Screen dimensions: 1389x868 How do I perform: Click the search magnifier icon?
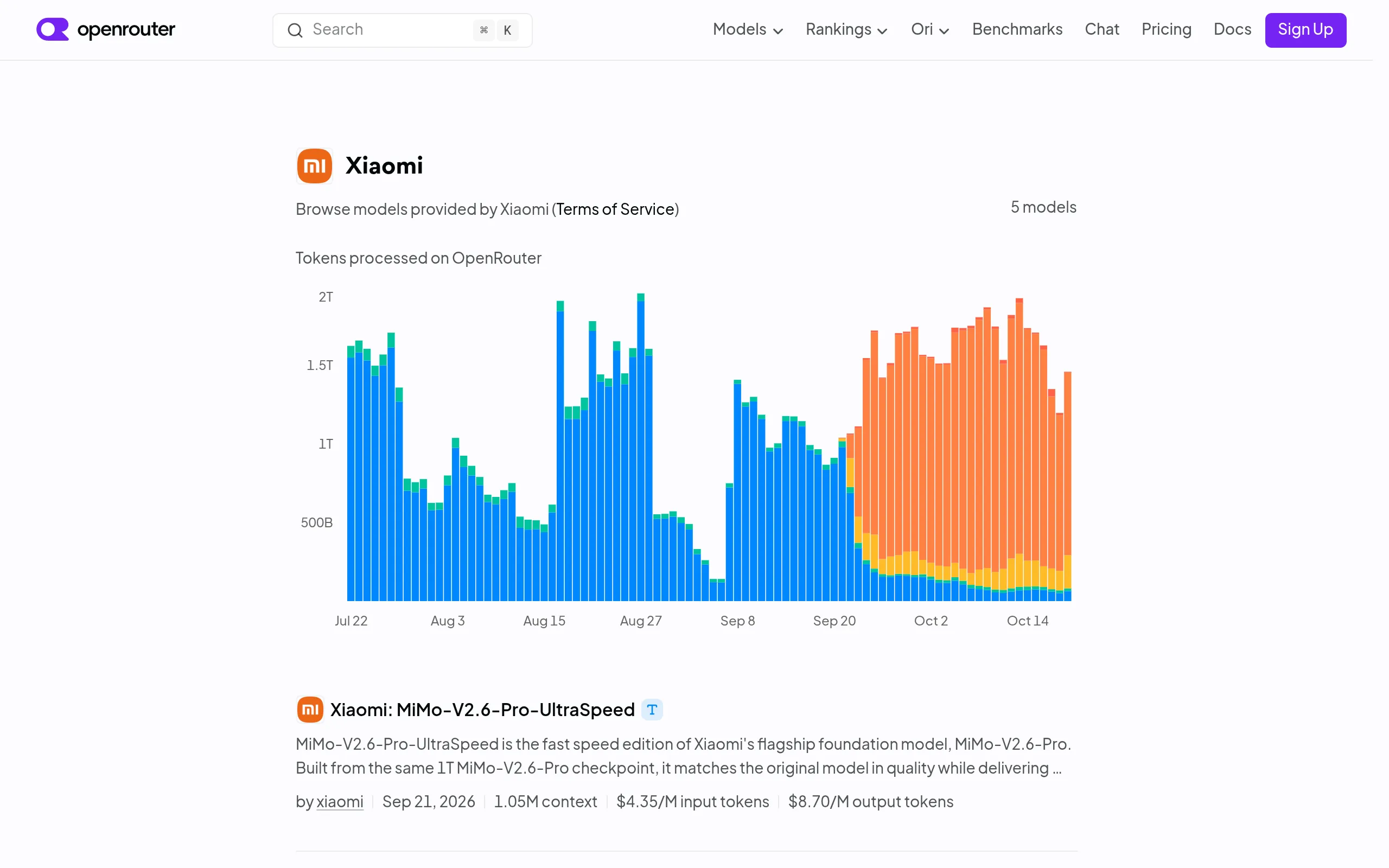pyautogui.click(x=295, y=30)
